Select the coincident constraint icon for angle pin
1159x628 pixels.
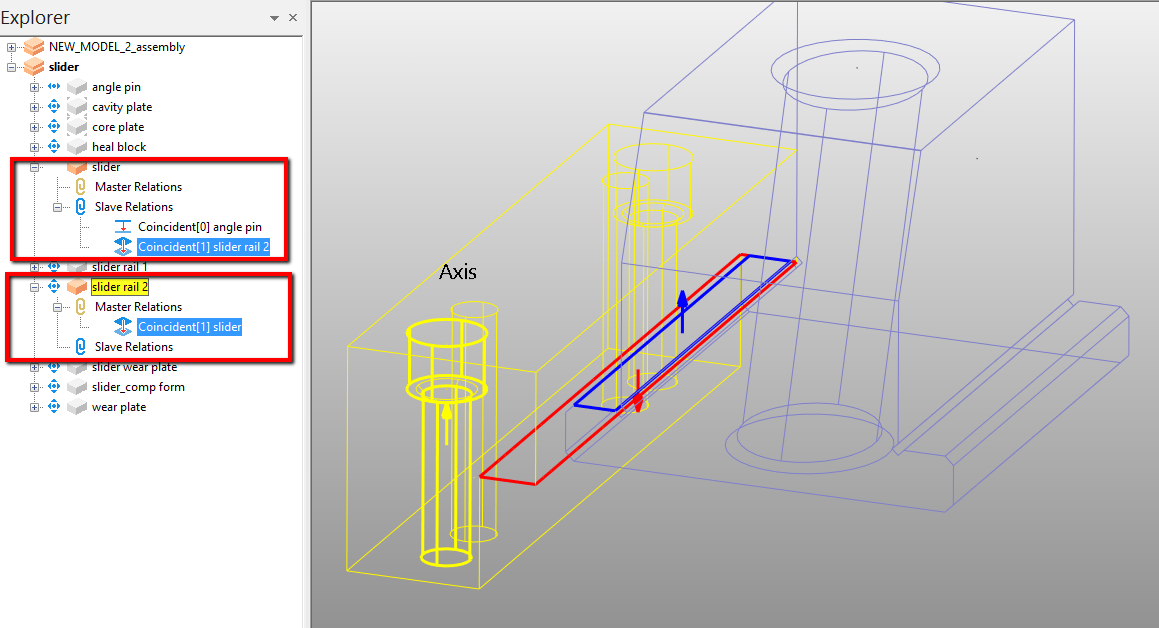click(122, 226)
